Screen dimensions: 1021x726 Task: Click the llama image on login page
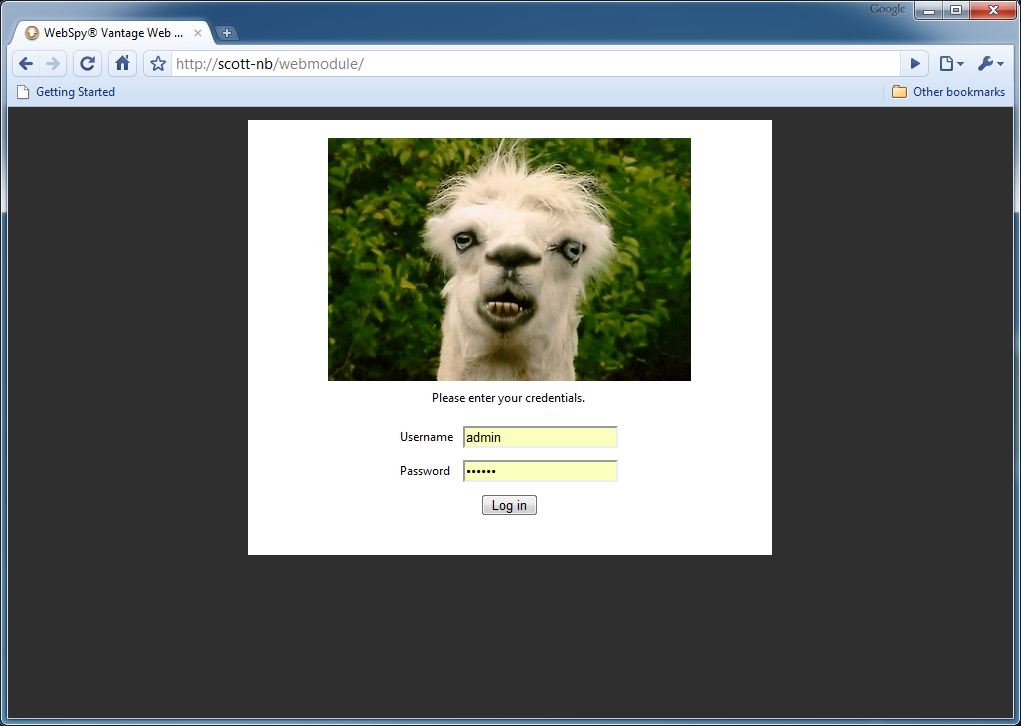pos(509,259)
